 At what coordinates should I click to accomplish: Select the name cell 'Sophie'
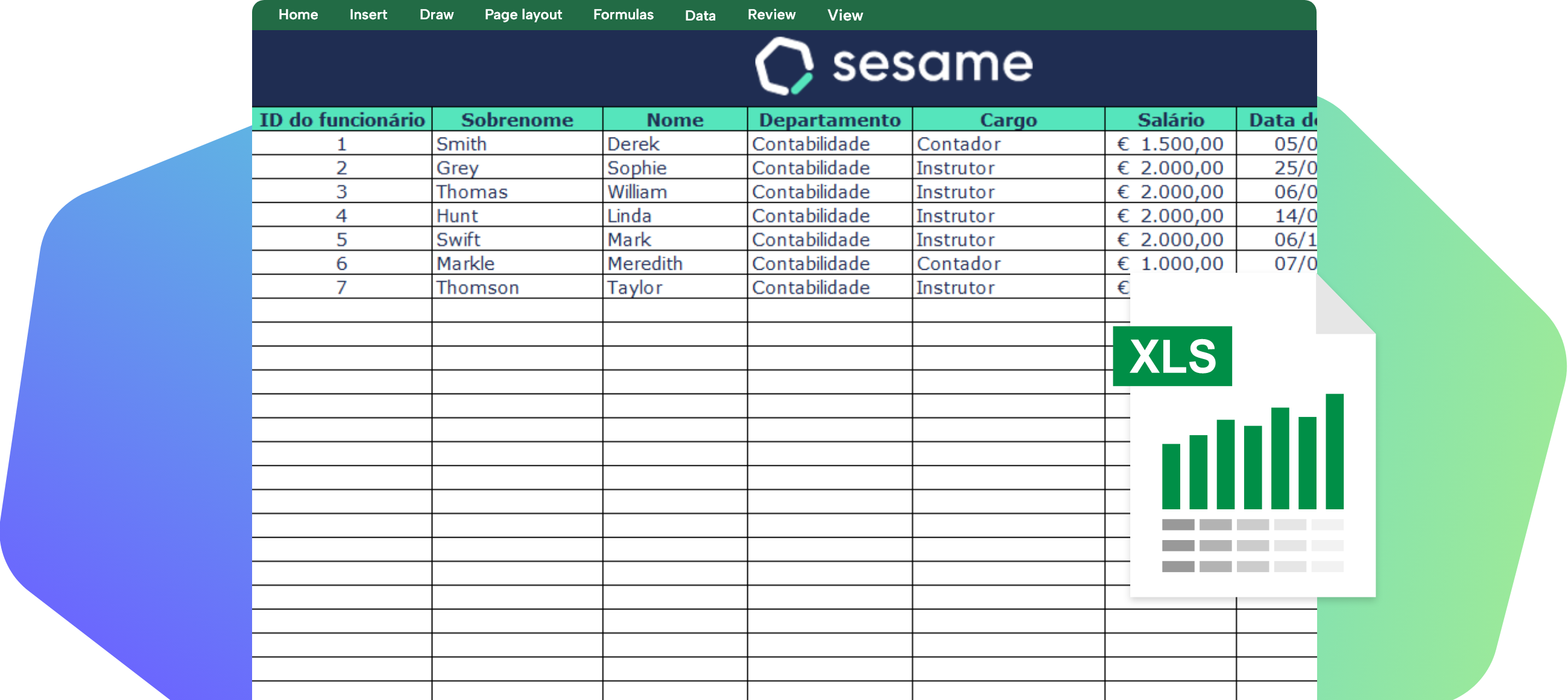(675, 168)
